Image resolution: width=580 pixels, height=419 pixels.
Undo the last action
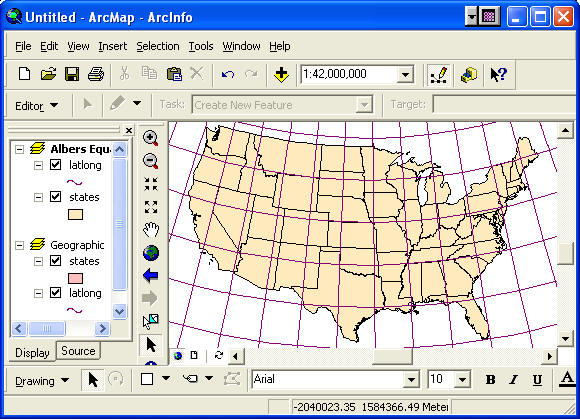pyautogui.click(x=228, y=74)
